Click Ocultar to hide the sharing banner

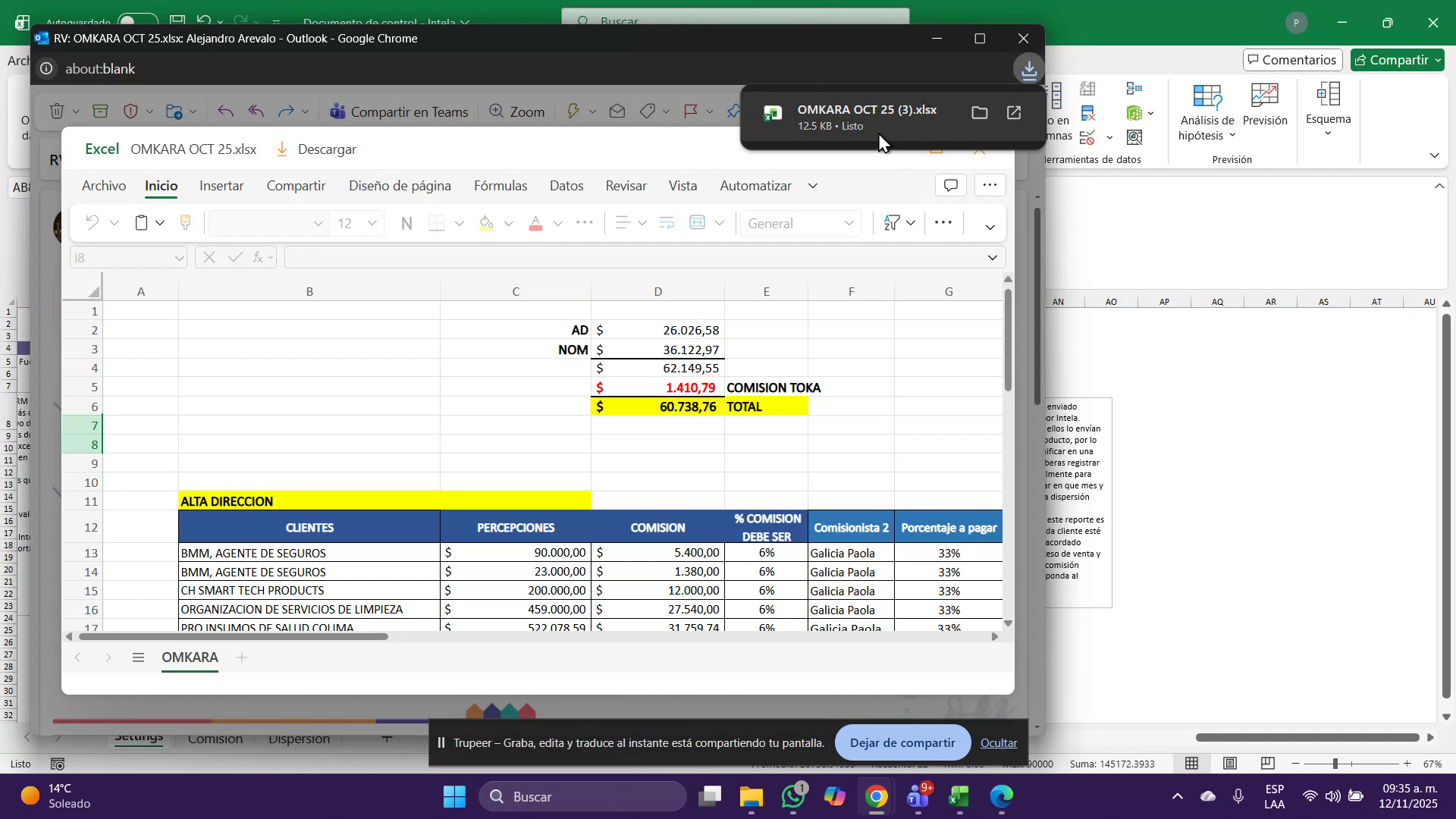click(999, 742)
